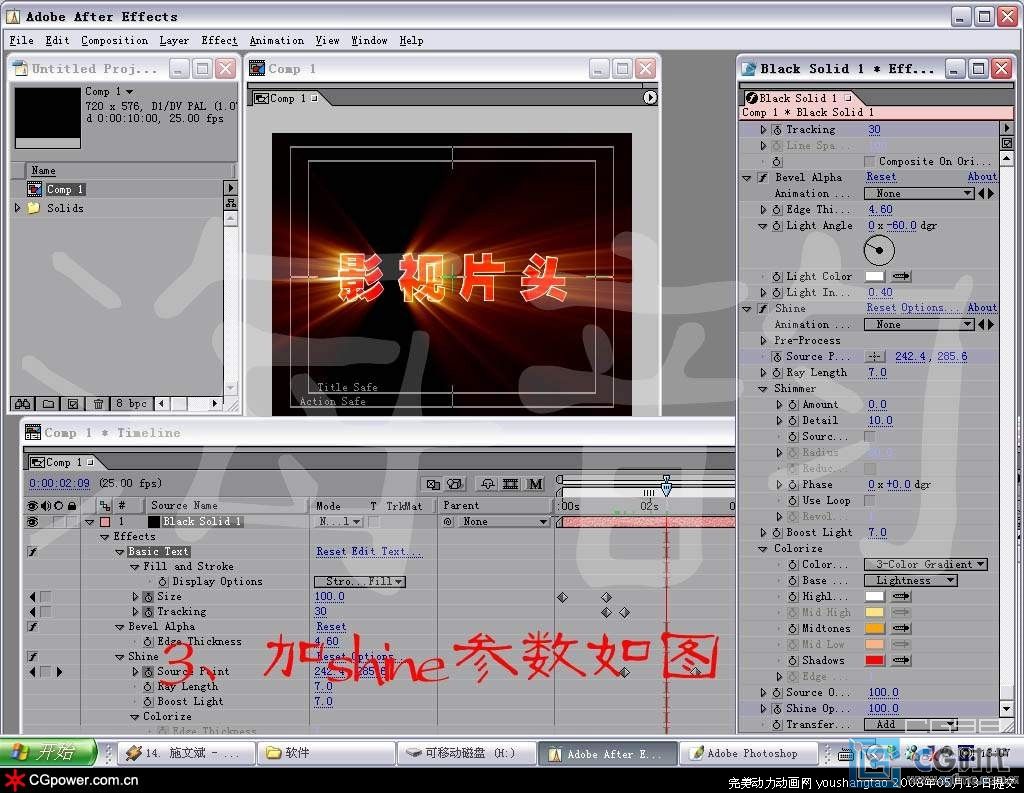The height and width of the screenshot is (793, 1024).
Task: Click the trash delete icon in Project panel
Action: (98, 404)
